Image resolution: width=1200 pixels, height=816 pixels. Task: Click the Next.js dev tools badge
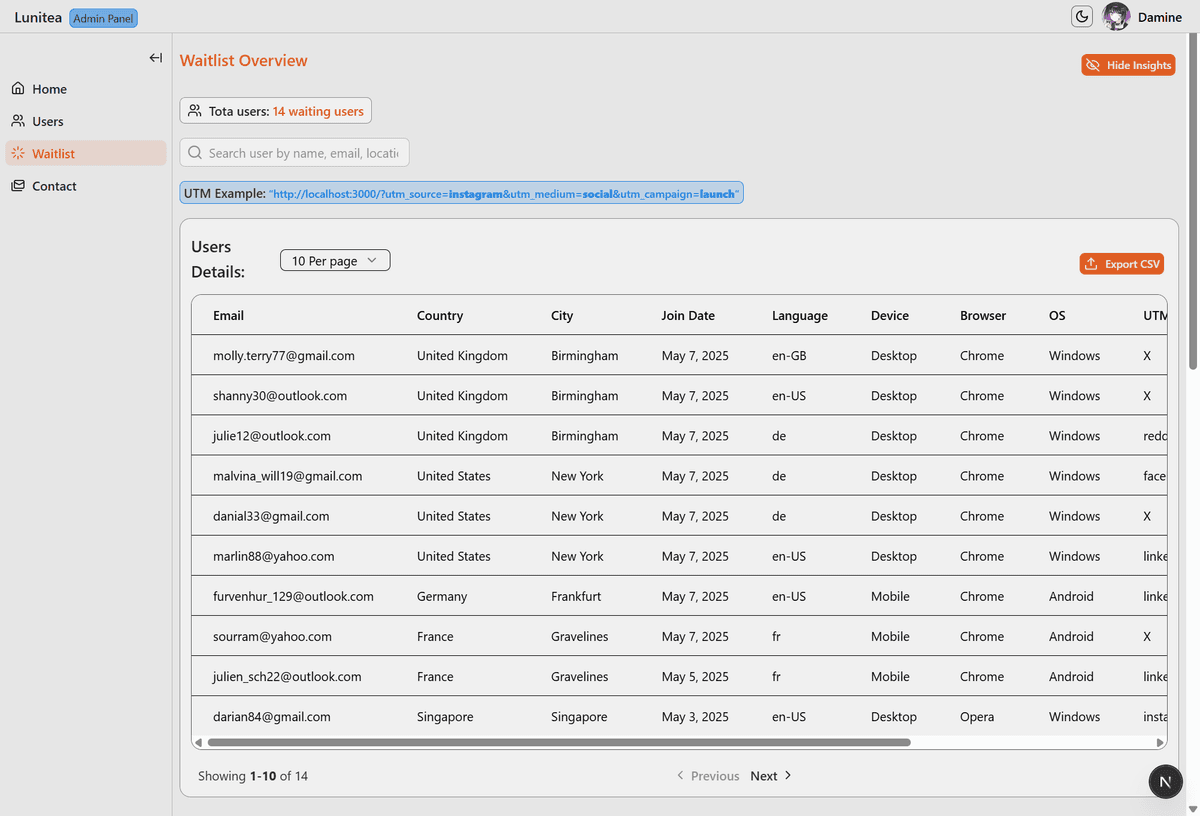point(1165,781)
